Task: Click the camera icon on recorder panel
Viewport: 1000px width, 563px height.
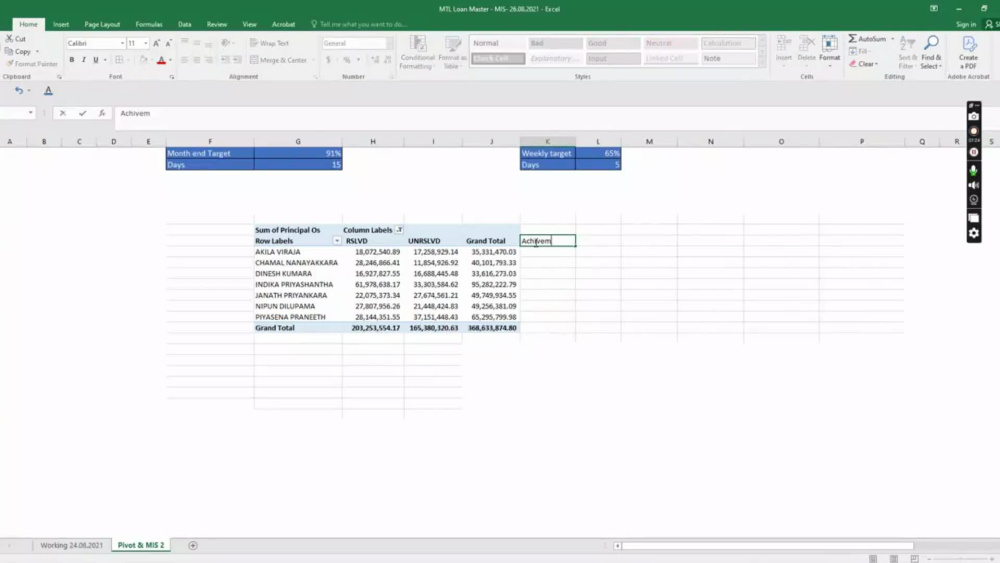Action: [973, 117]
